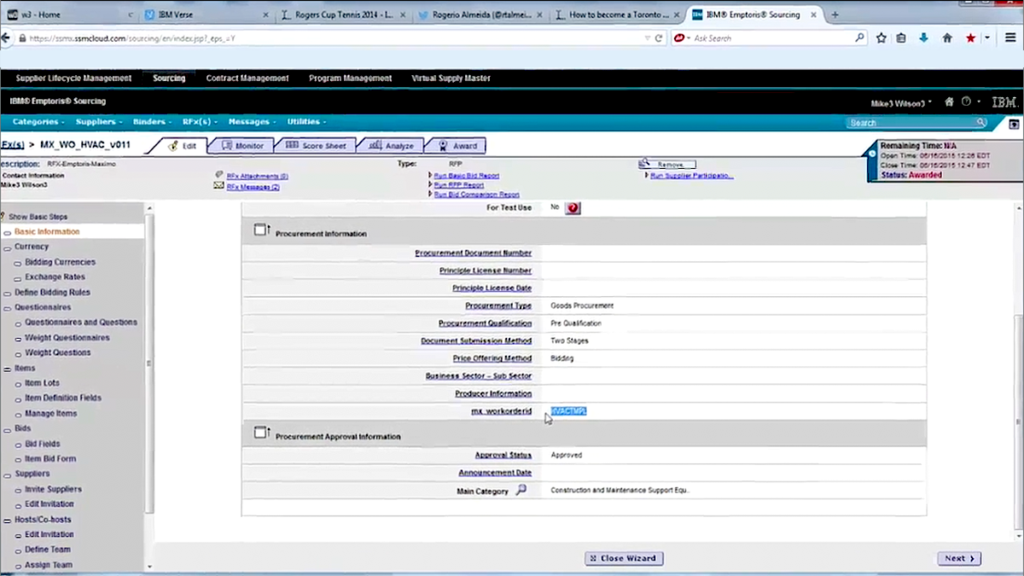
Task: Collapse the Items section in the sidebar
Action: point(7,367)
